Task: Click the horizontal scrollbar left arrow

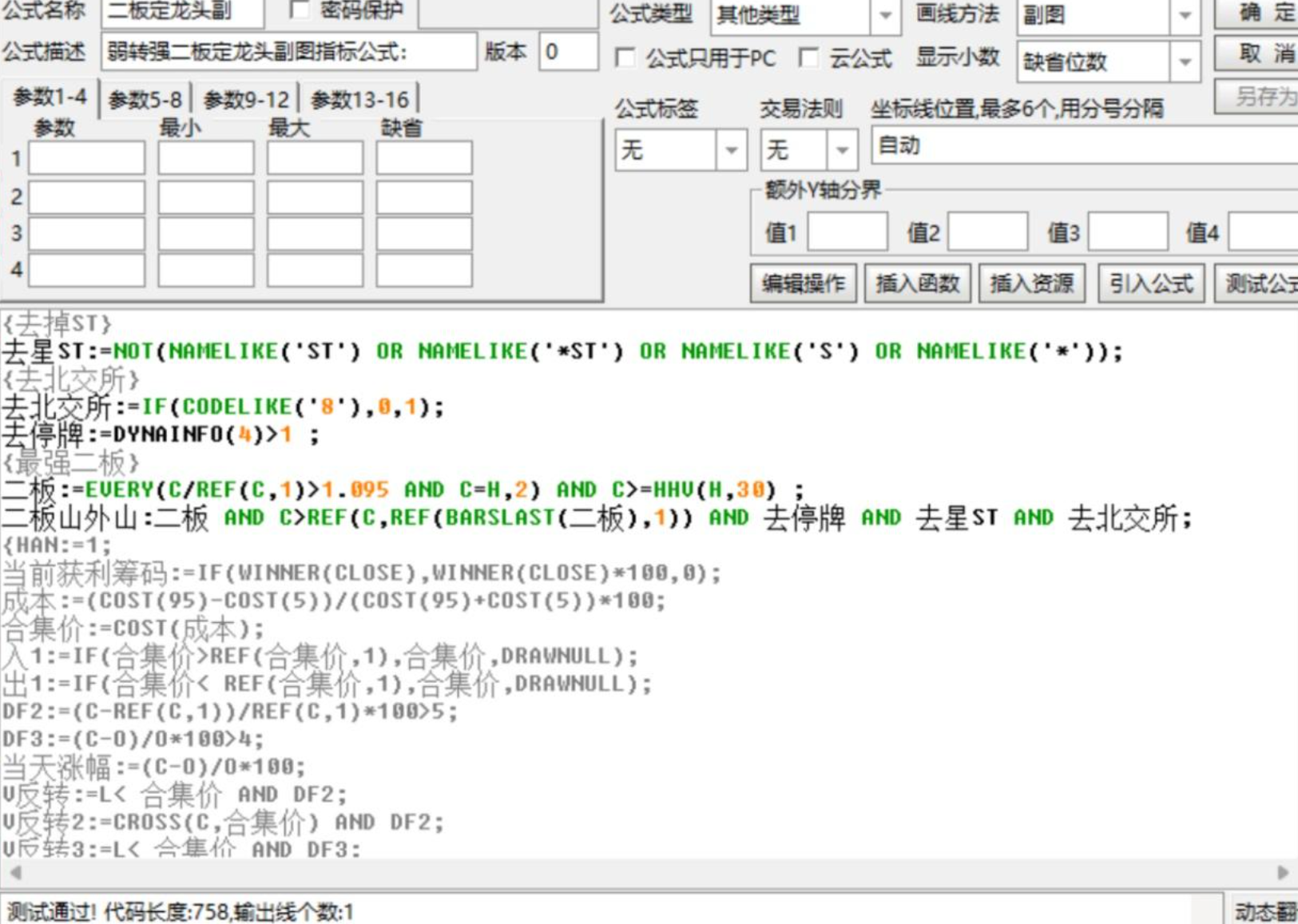Action: [14, 872]
